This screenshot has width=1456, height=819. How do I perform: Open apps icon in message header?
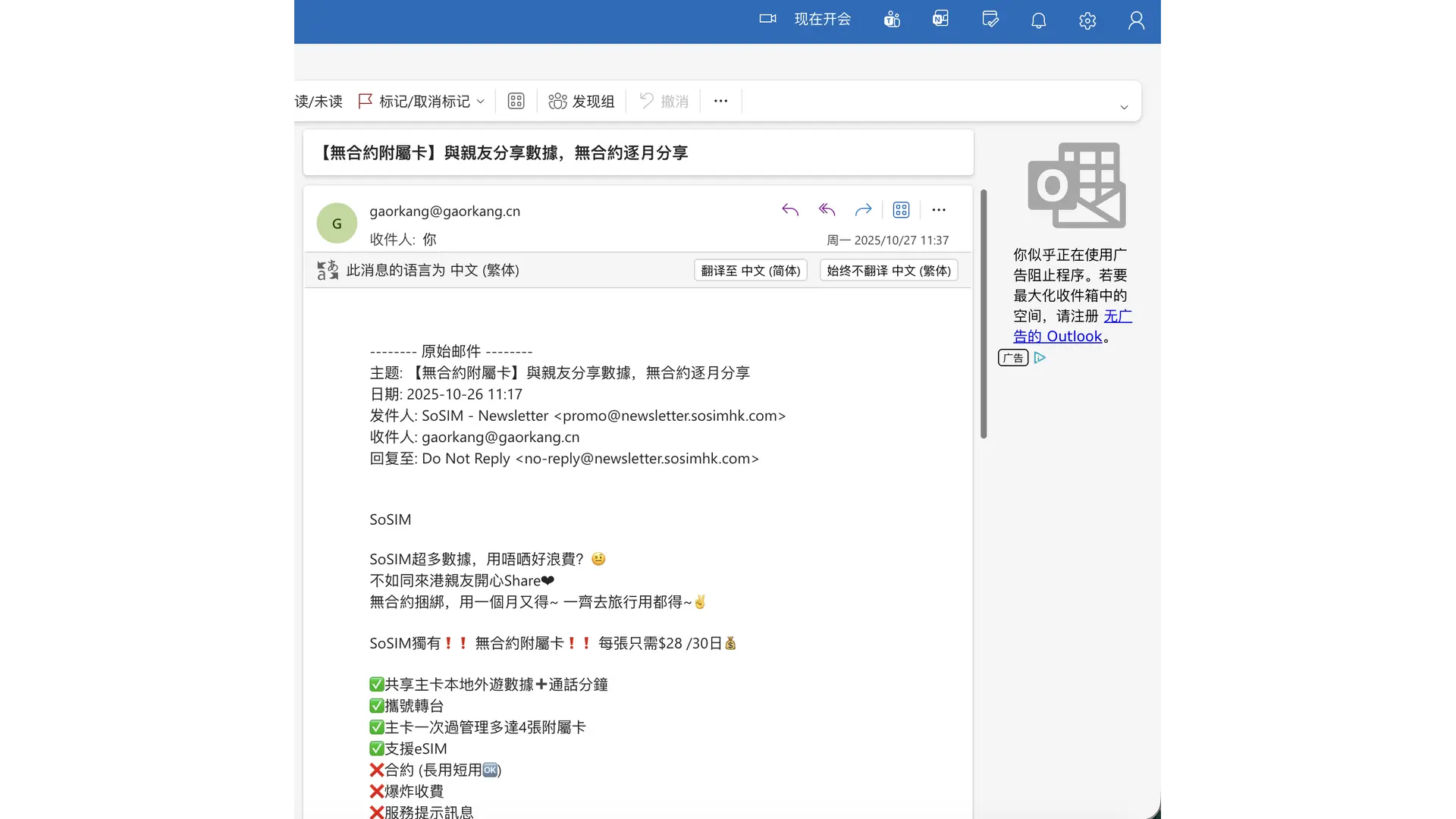point(901,210)
